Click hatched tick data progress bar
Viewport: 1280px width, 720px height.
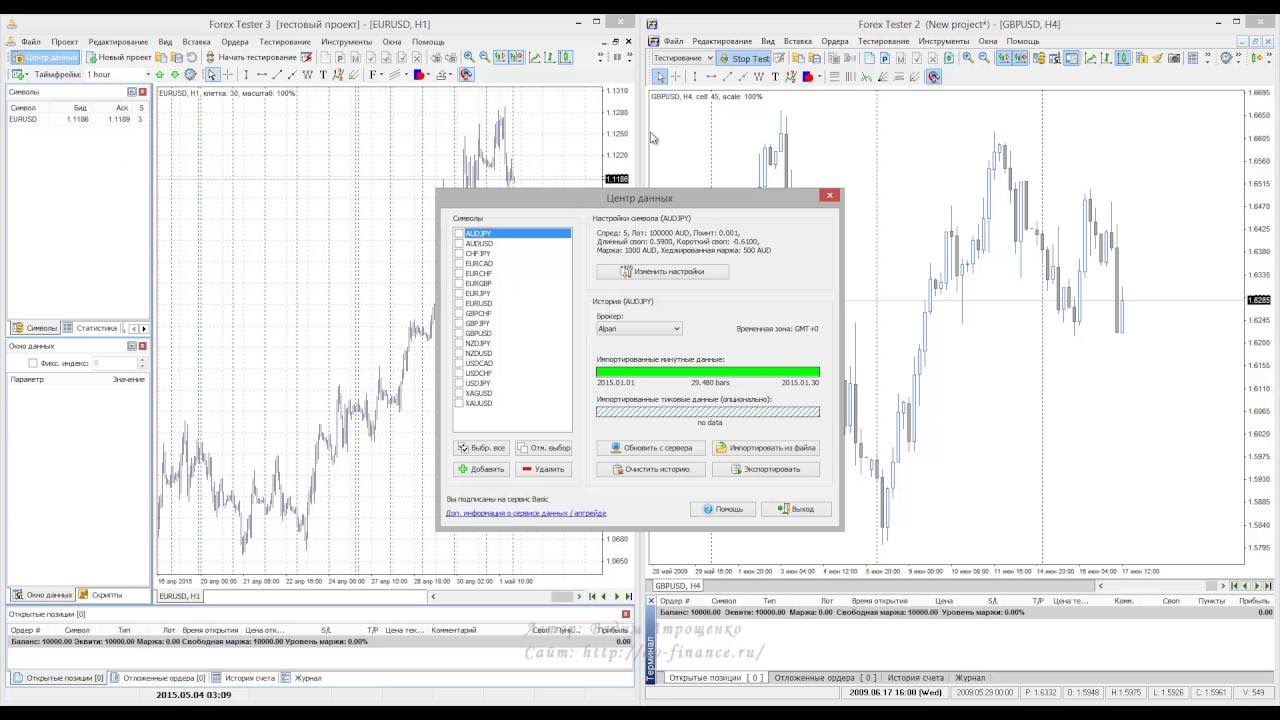tap(708, 412)
